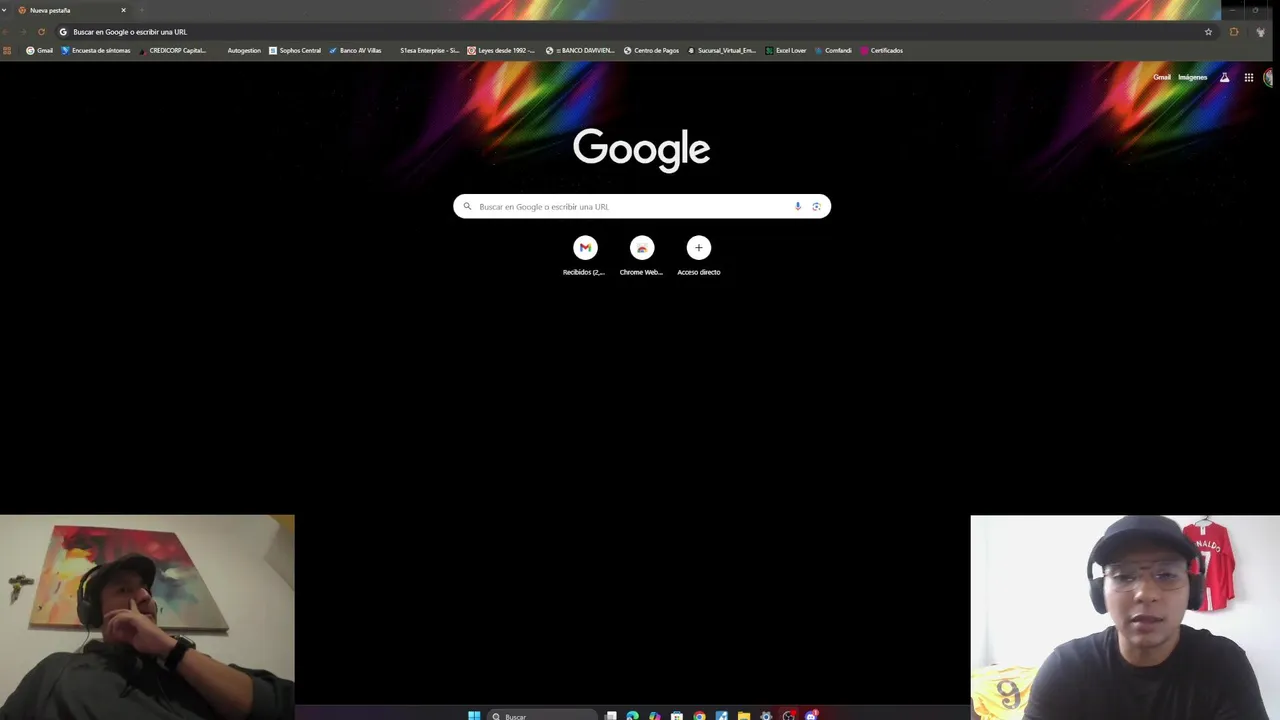The width and height of the screenshot is (1280, 720).
Task: Add a shortcut with Acceso directo
Action: [699, 255]
